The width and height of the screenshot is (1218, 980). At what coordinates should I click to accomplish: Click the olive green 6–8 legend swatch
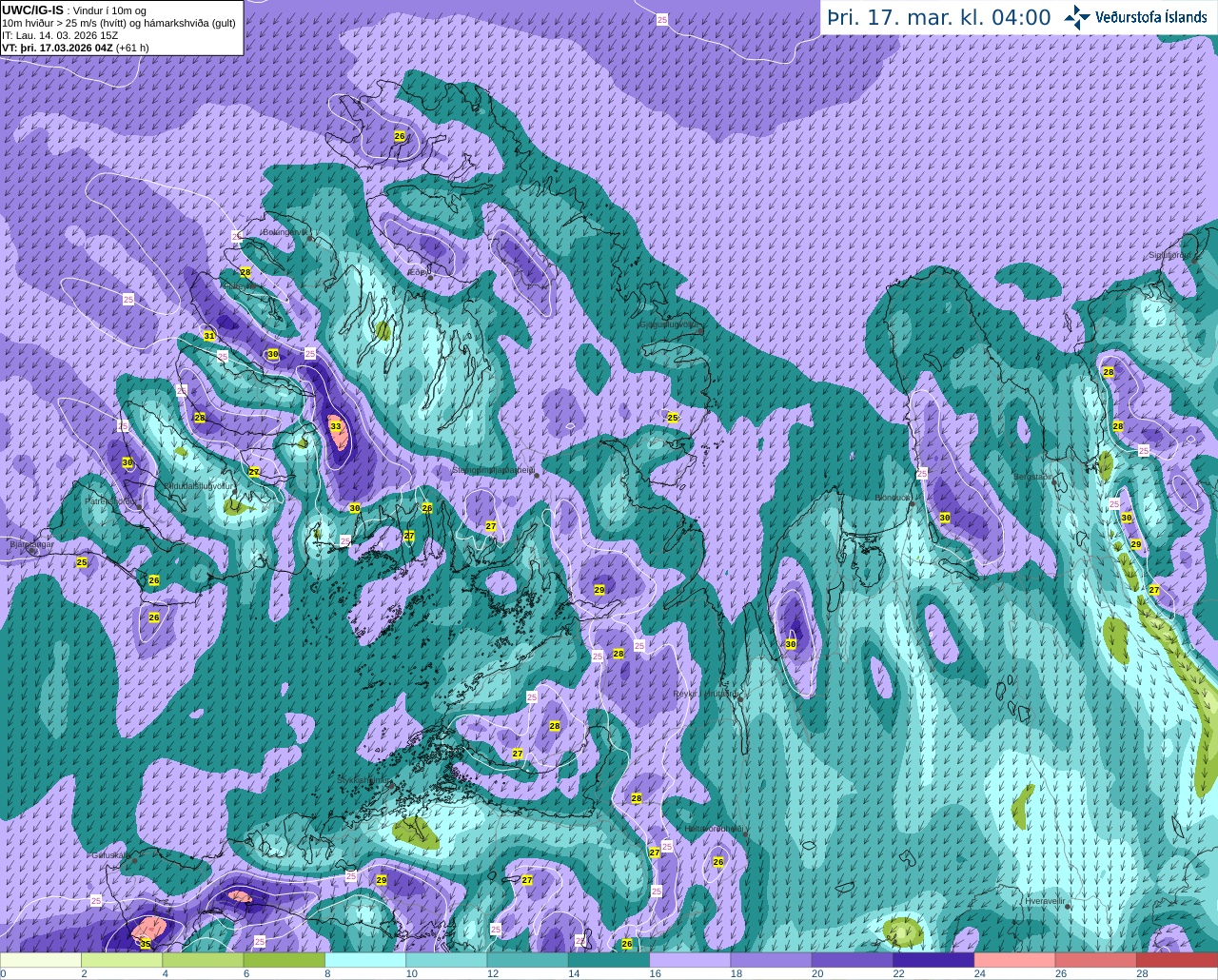point(285,959)
